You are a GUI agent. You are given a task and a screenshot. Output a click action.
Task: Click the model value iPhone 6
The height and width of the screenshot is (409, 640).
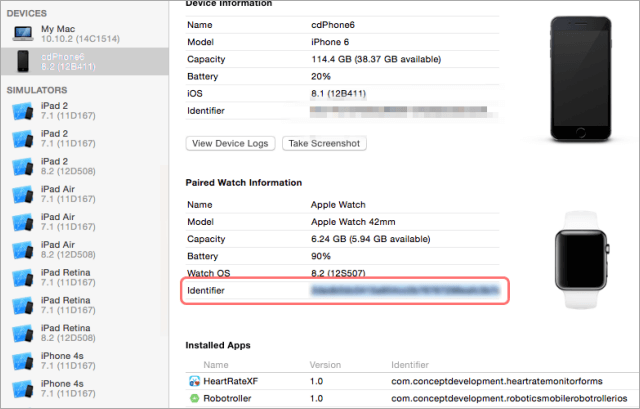(330, 42)
